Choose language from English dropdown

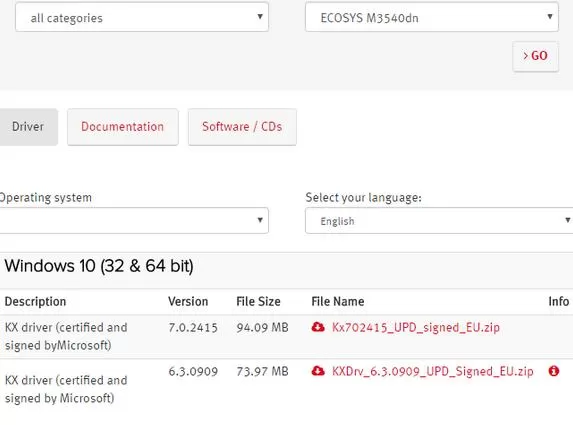coord(439,220)
